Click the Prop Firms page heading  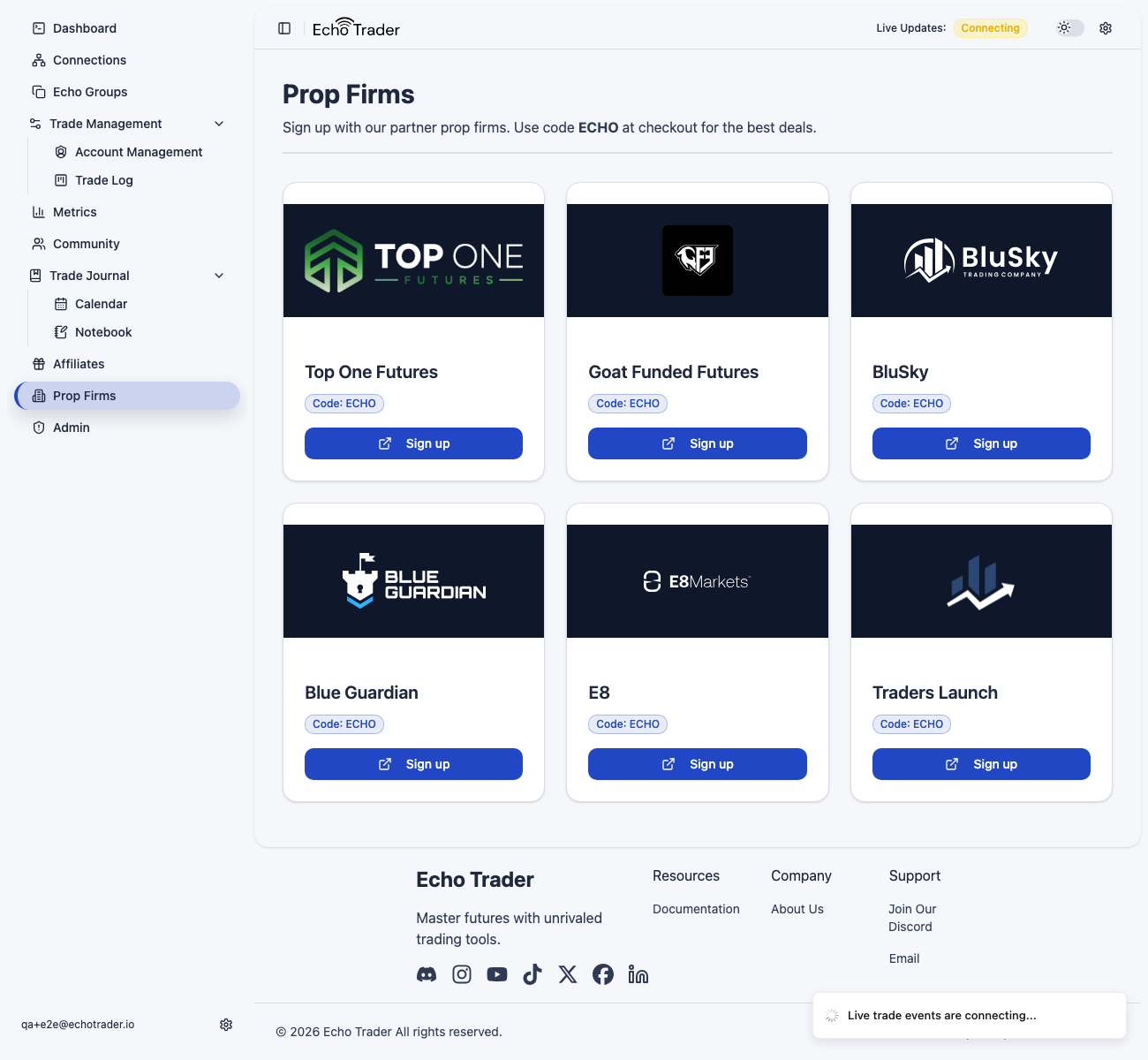tap(349, 95)
